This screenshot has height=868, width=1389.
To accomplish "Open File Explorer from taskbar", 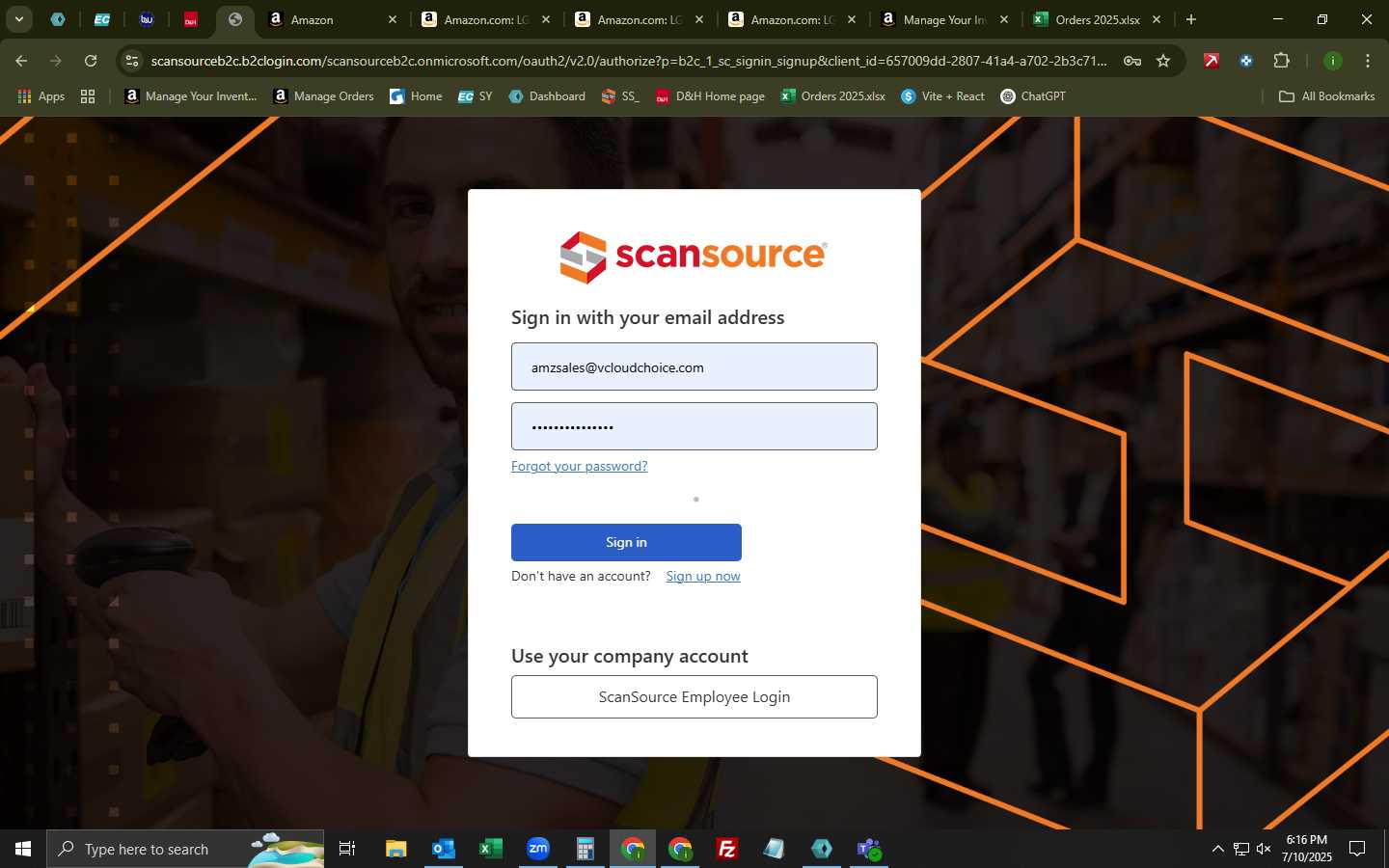I will tap(395, 849).
